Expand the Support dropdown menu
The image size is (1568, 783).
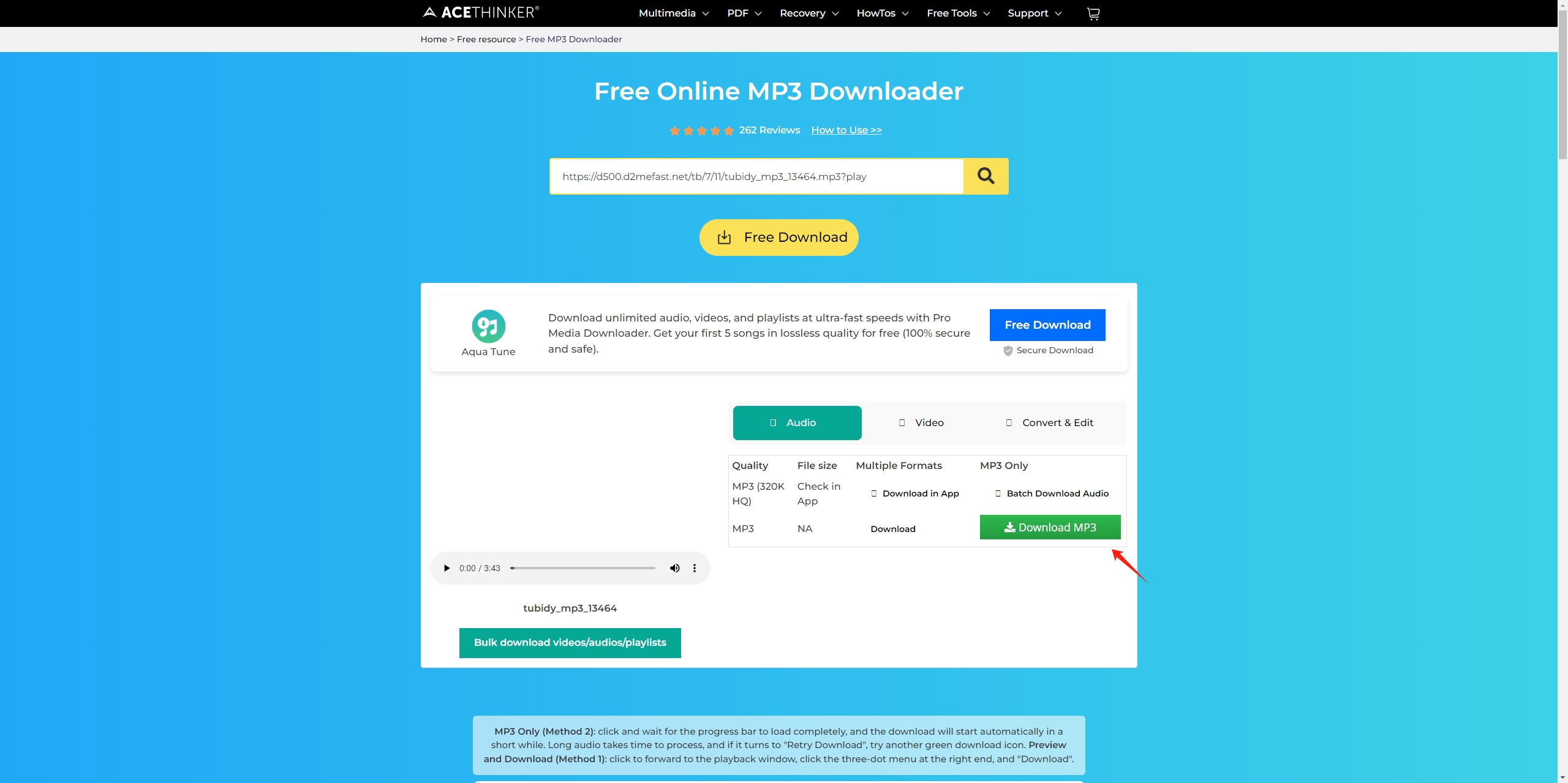click(1034, 13)
